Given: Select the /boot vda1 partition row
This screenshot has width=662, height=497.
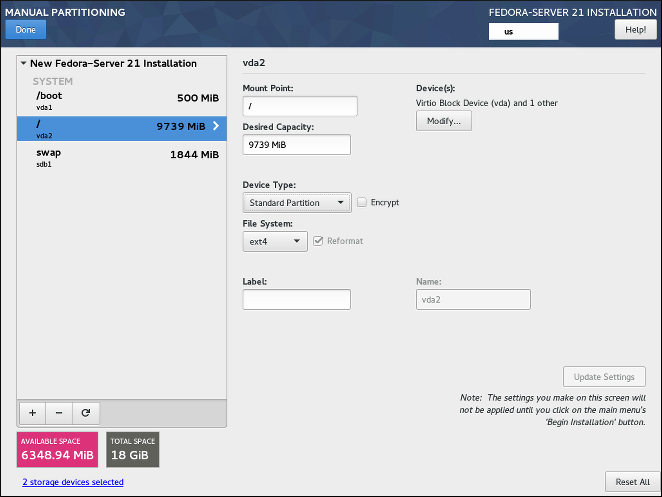Looking at the screenshot, I should click(x=122, y=100).
